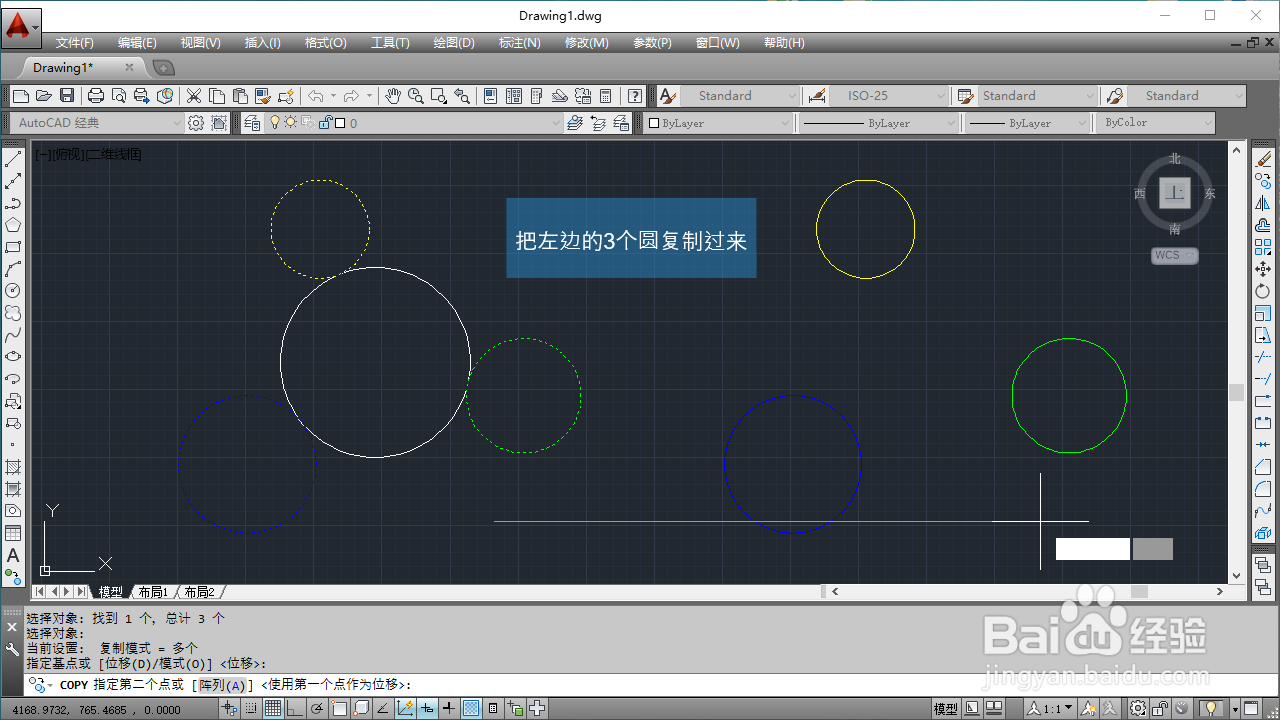The height and width of the screenshot is (720, 1280).
Task: Open the AutoCAD 经典 workspace dropdown
Action: [x=177, y=123]
